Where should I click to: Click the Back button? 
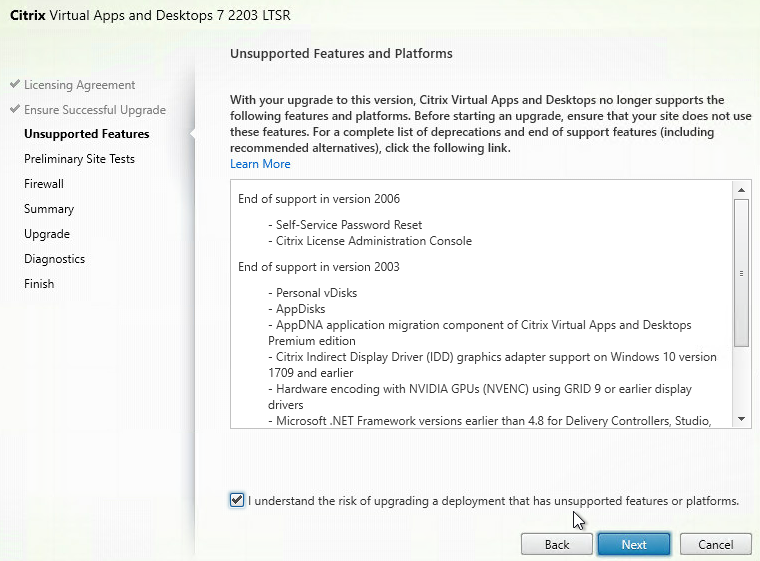point(556,545)
